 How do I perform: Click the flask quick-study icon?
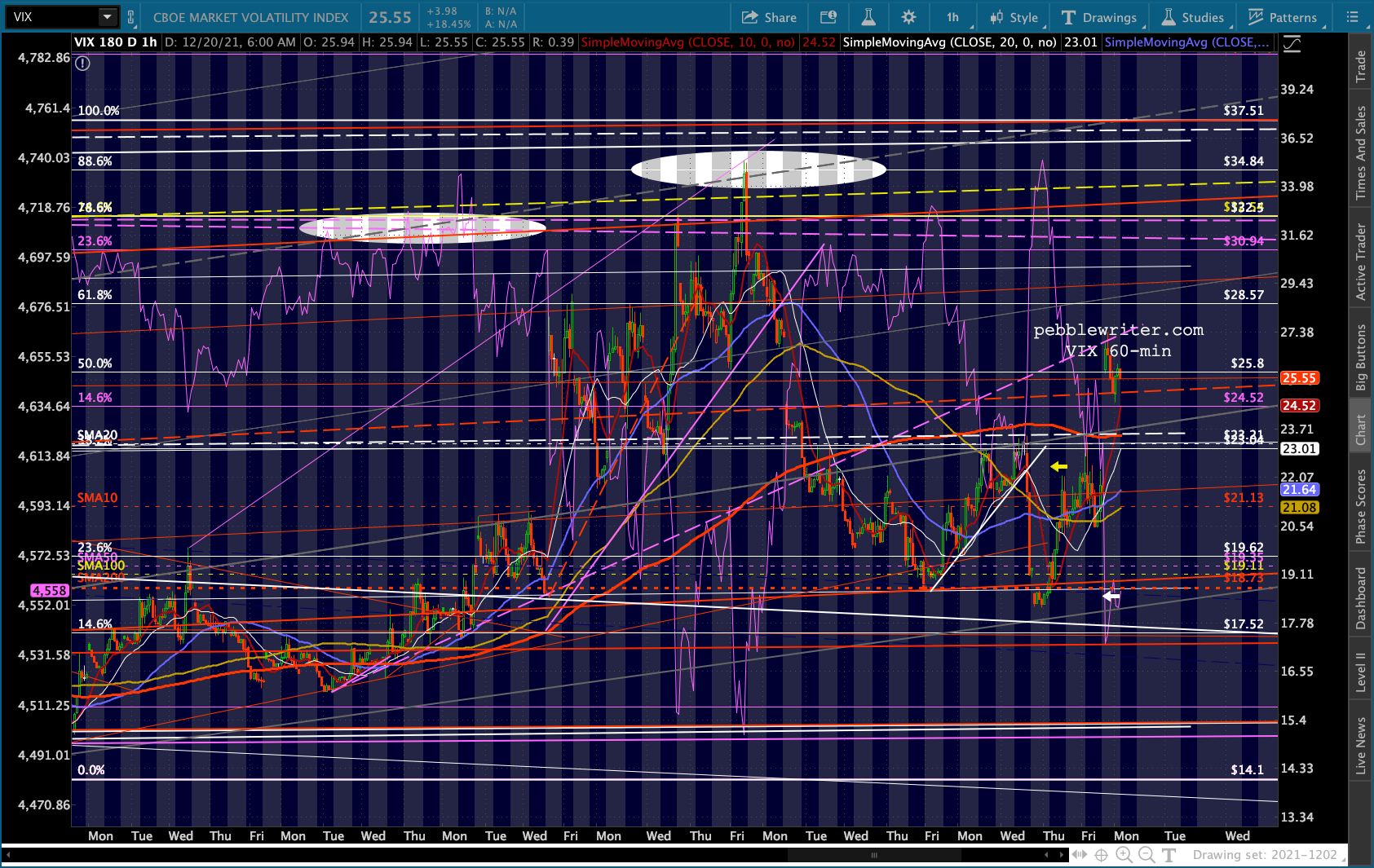[x=868, y=17]
